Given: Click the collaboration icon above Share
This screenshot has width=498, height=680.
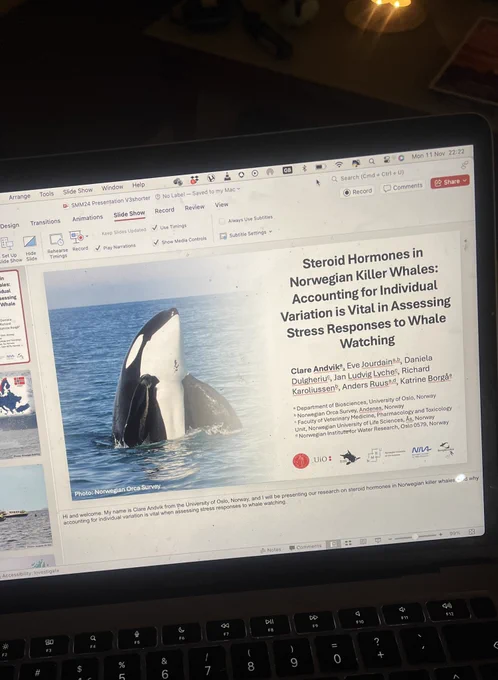Looking at the screenshot, I should [x=464, y=165].
